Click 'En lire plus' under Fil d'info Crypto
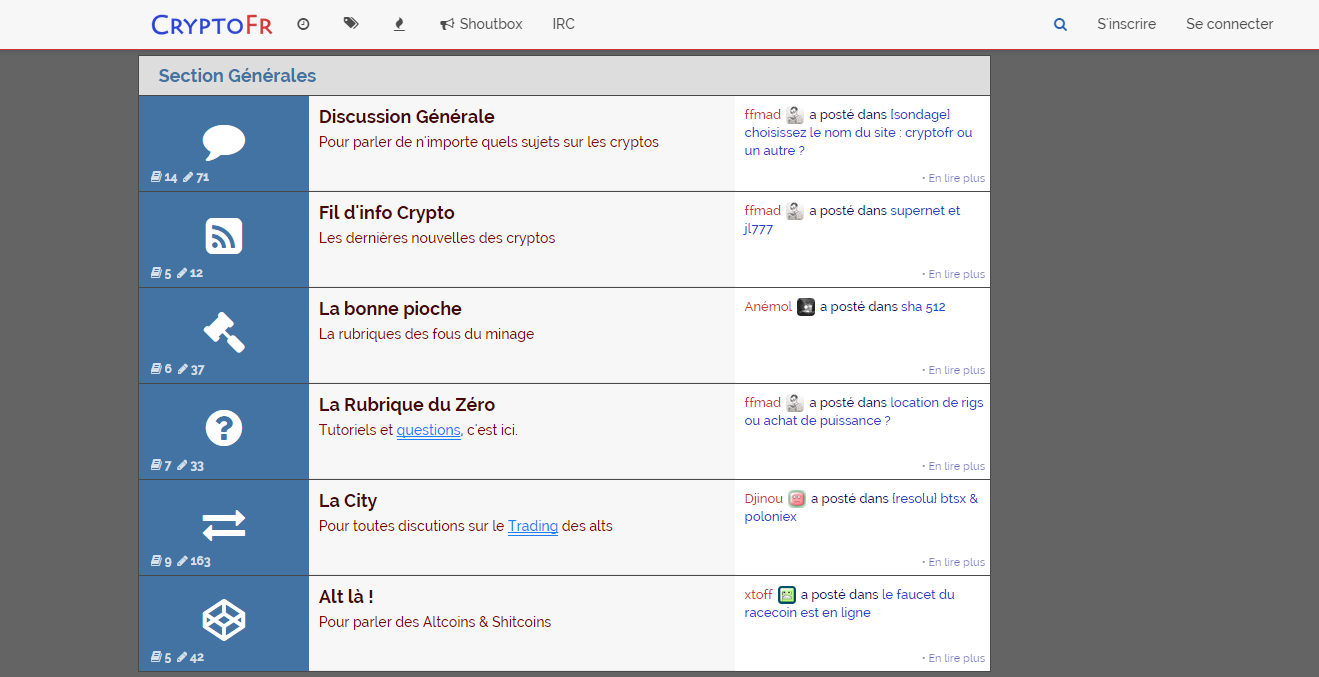Viewport: 1319px width, 677px height. pos(956,274)
